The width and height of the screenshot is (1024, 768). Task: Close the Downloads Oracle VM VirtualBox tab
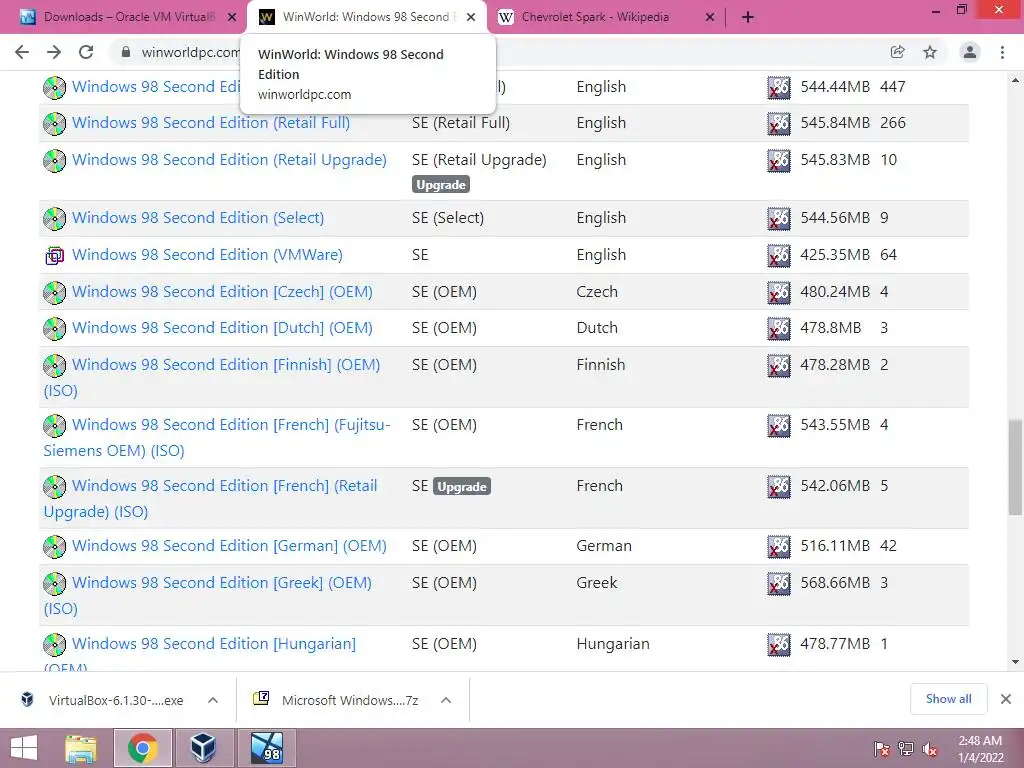pos(232,18)
